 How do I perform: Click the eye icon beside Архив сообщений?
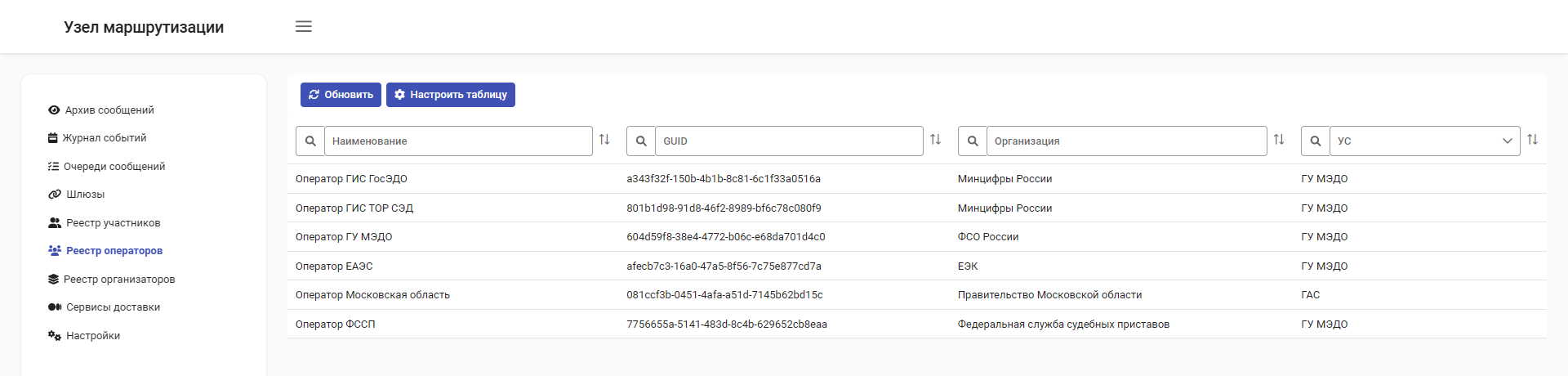[x=54, y=110]
